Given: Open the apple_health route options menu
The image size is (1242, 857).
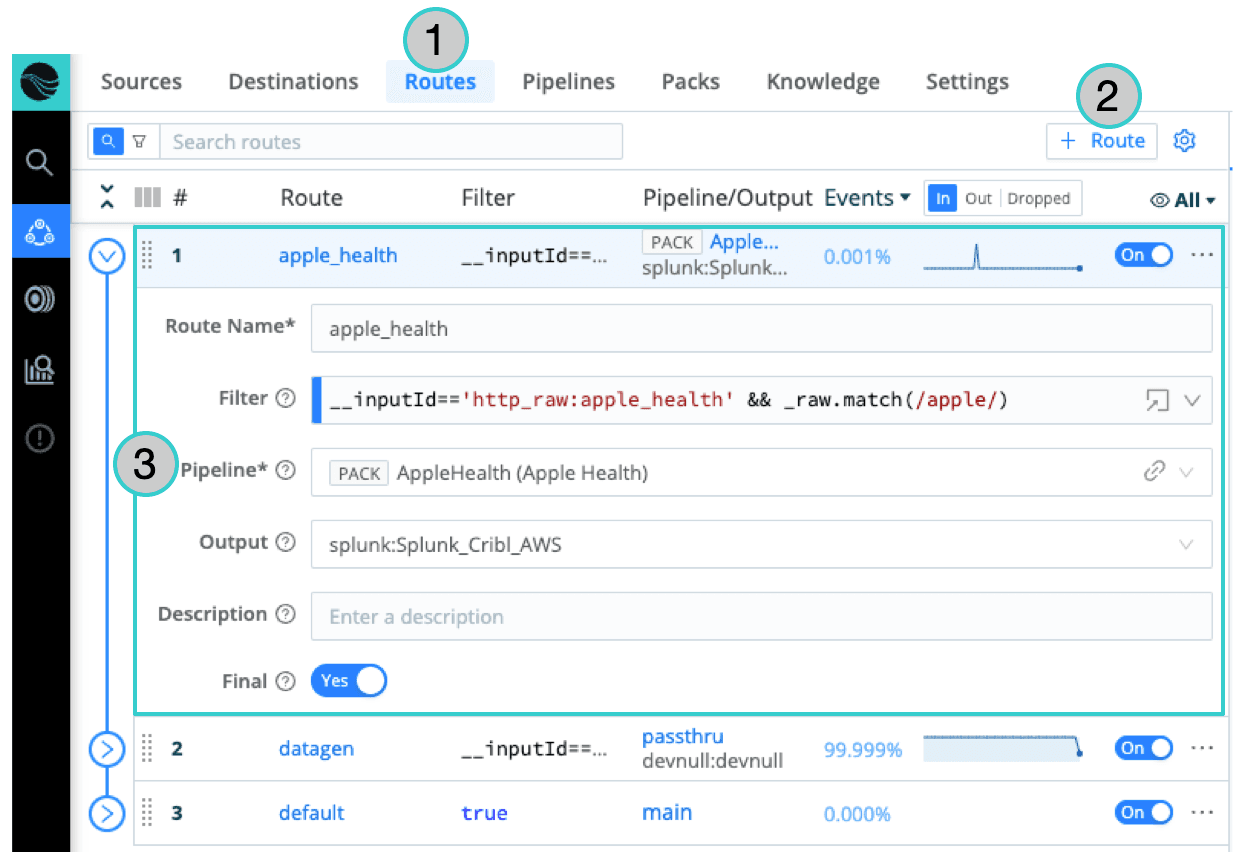Looking at the screenshot, I should (x=1201, y=255).
